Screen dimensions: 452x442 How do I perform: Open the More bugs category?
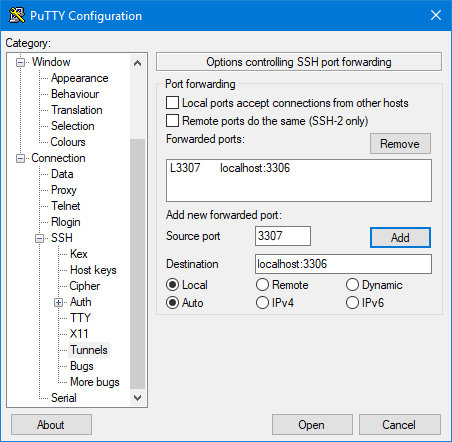95,382
